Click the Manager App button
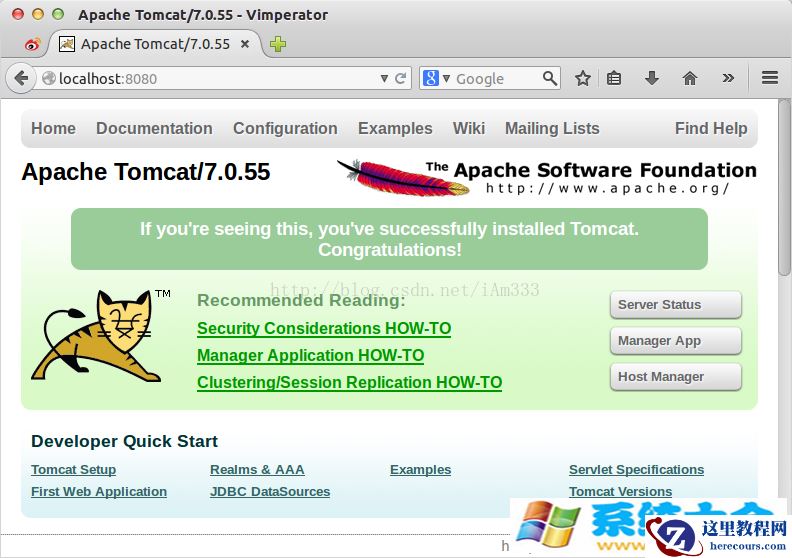Image resolution: width=792 pixels, height=558 pixels. click(675, 341)
